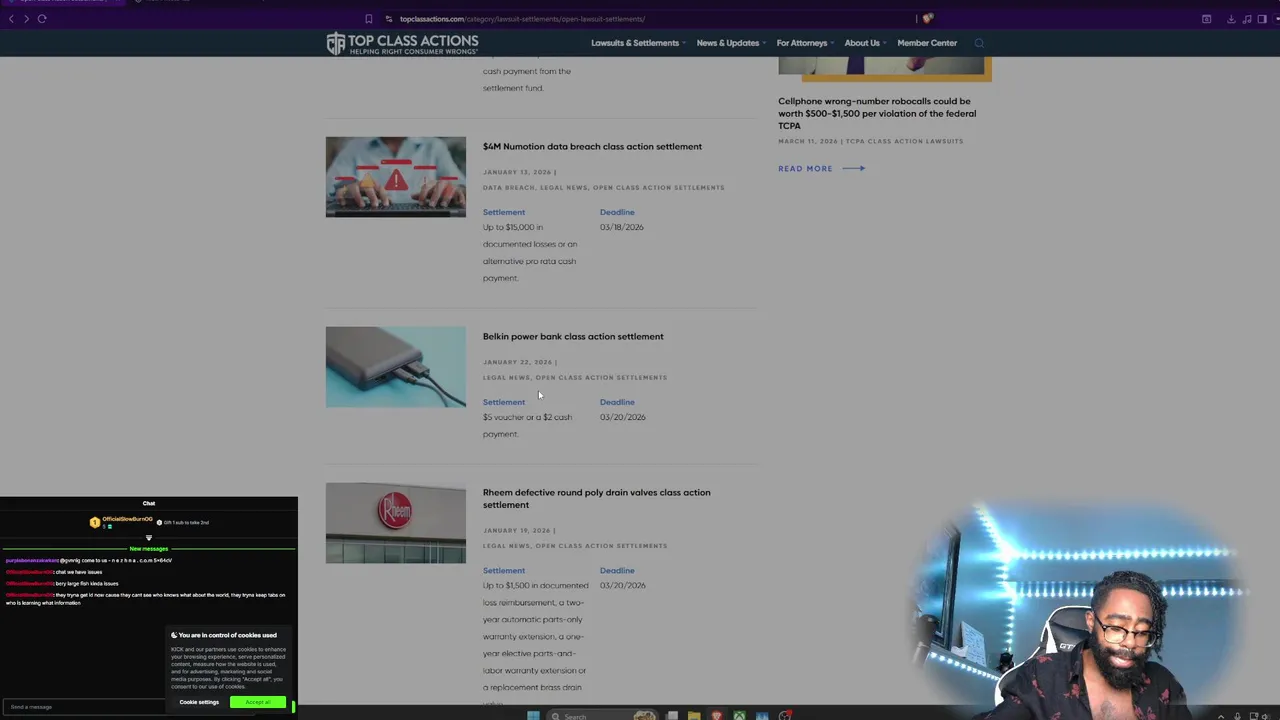Click the Numotion deadline 03/18/2026
Viewport: 1280px width, 720px height.
(x=621, y=227)
